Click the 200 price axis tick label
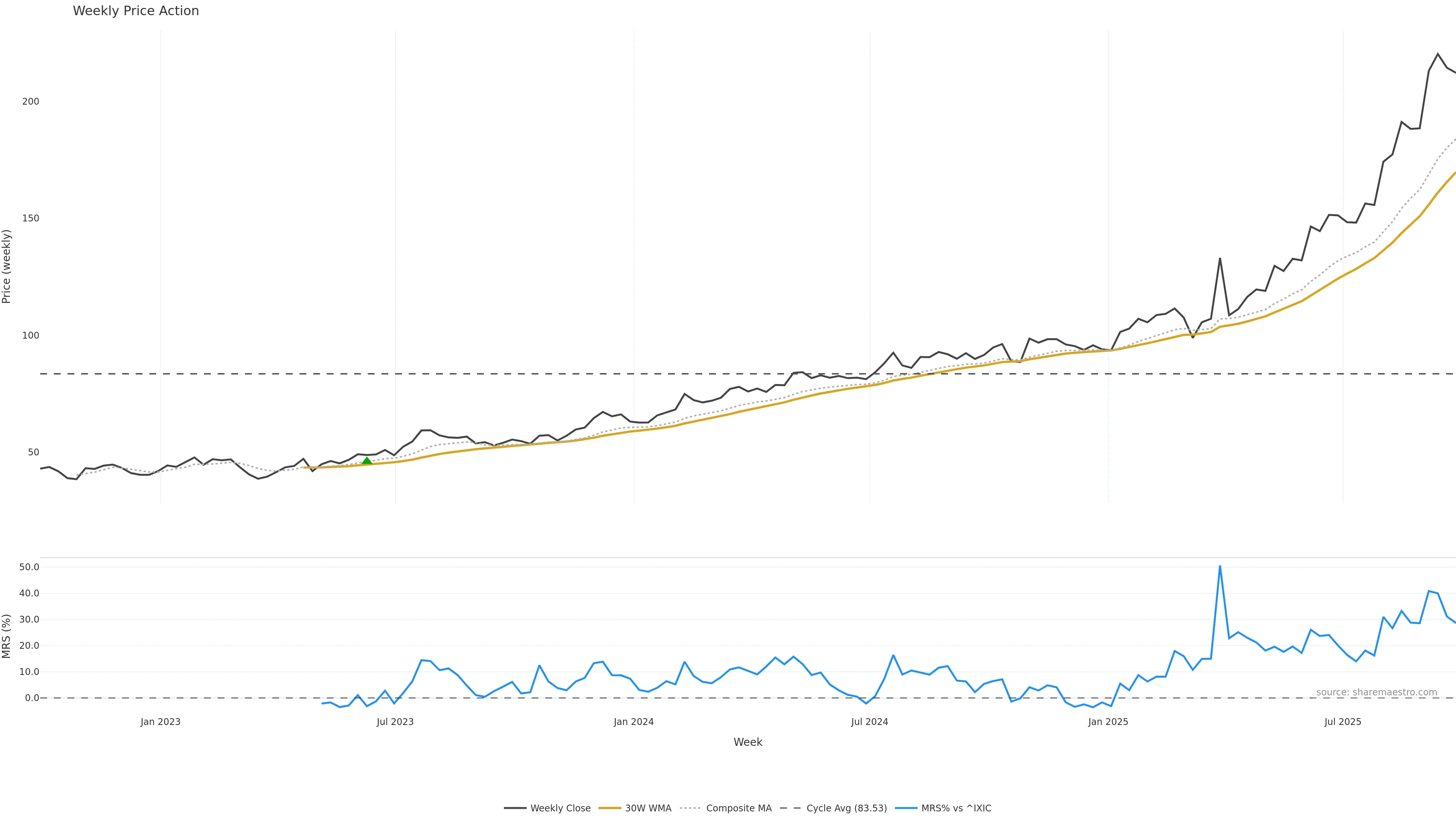Viewport: 1456px width, 819px height. pos(30,102)
